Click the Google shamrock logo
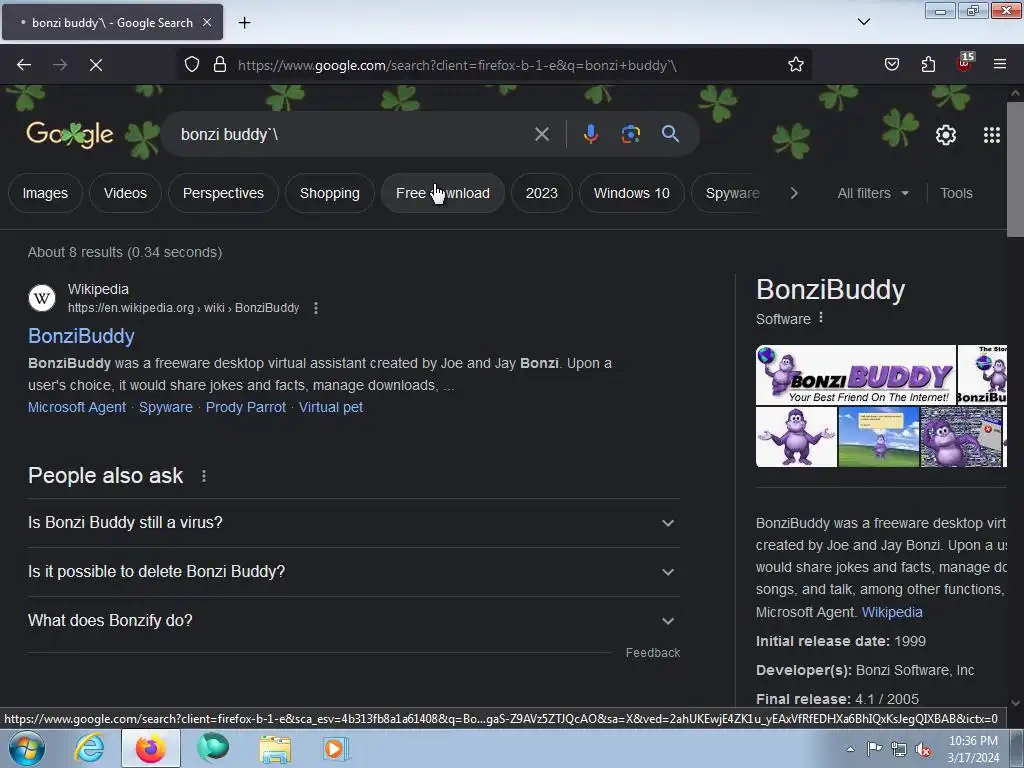 click(70, 135)
